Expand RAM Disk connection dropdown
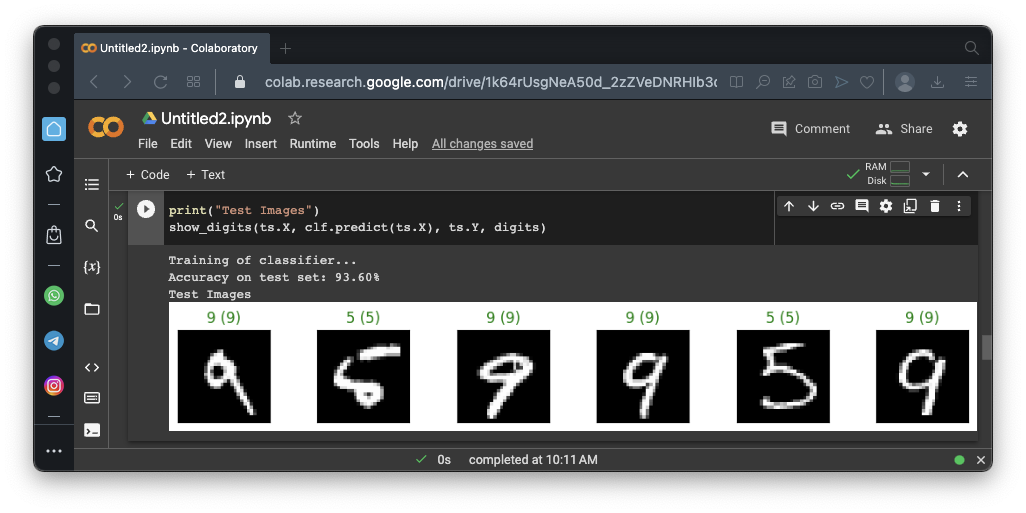The image size is (1026, 513). click(925, 174)
